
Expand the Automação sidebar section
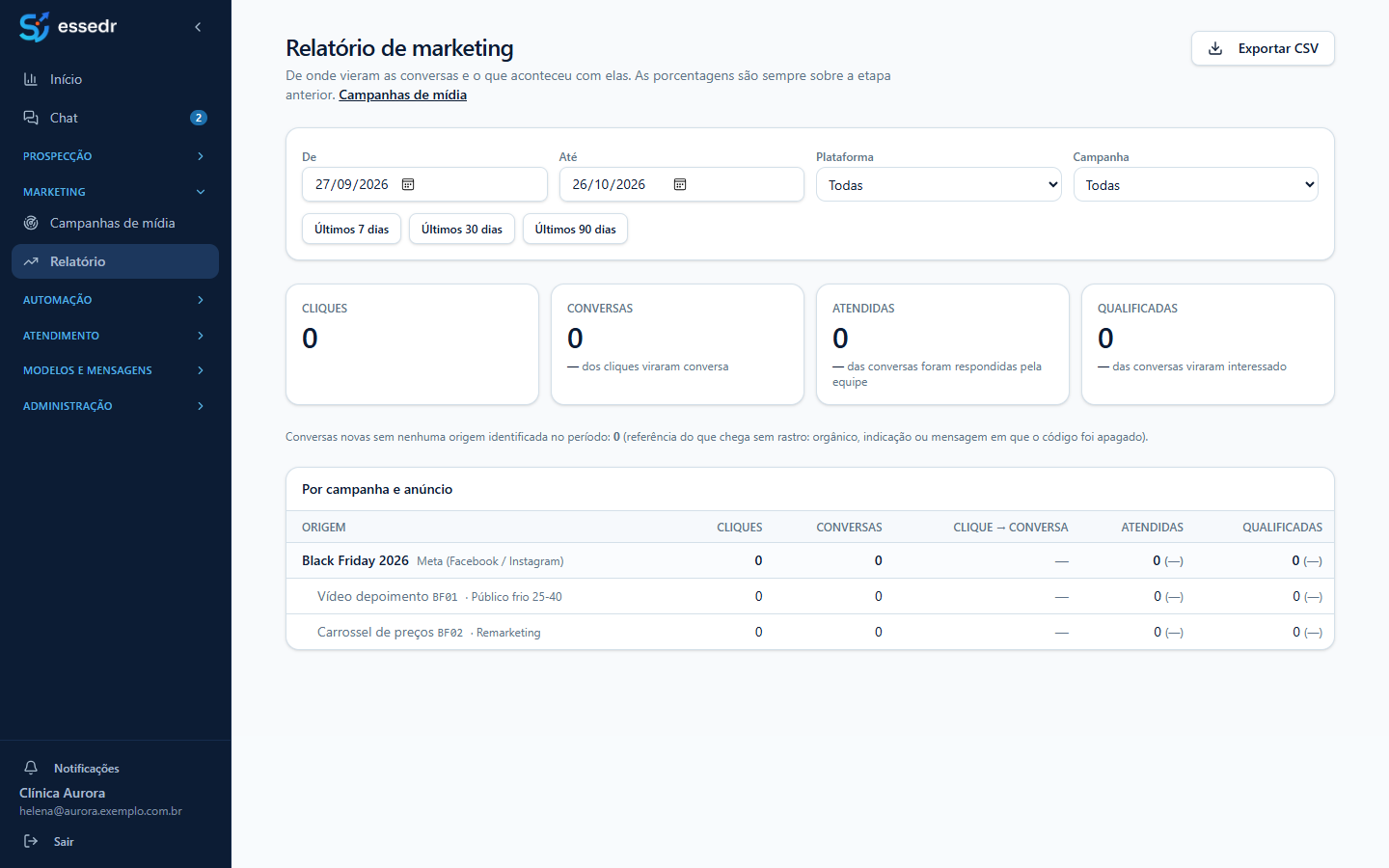(x=116, y=300)
